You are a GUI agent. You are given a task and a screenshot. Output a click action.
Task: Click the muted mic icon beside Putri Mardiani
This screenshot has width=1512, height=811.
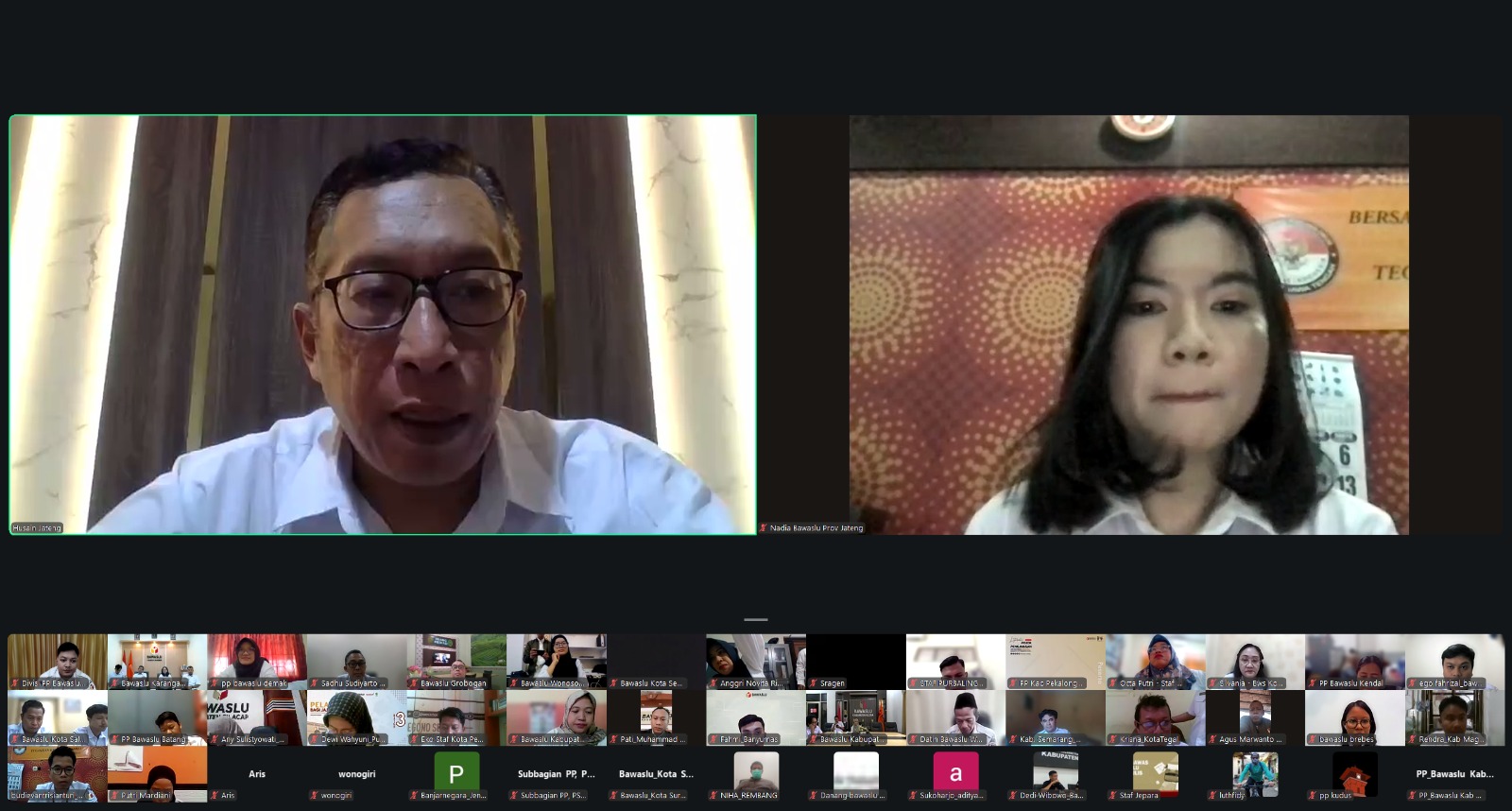114,796
